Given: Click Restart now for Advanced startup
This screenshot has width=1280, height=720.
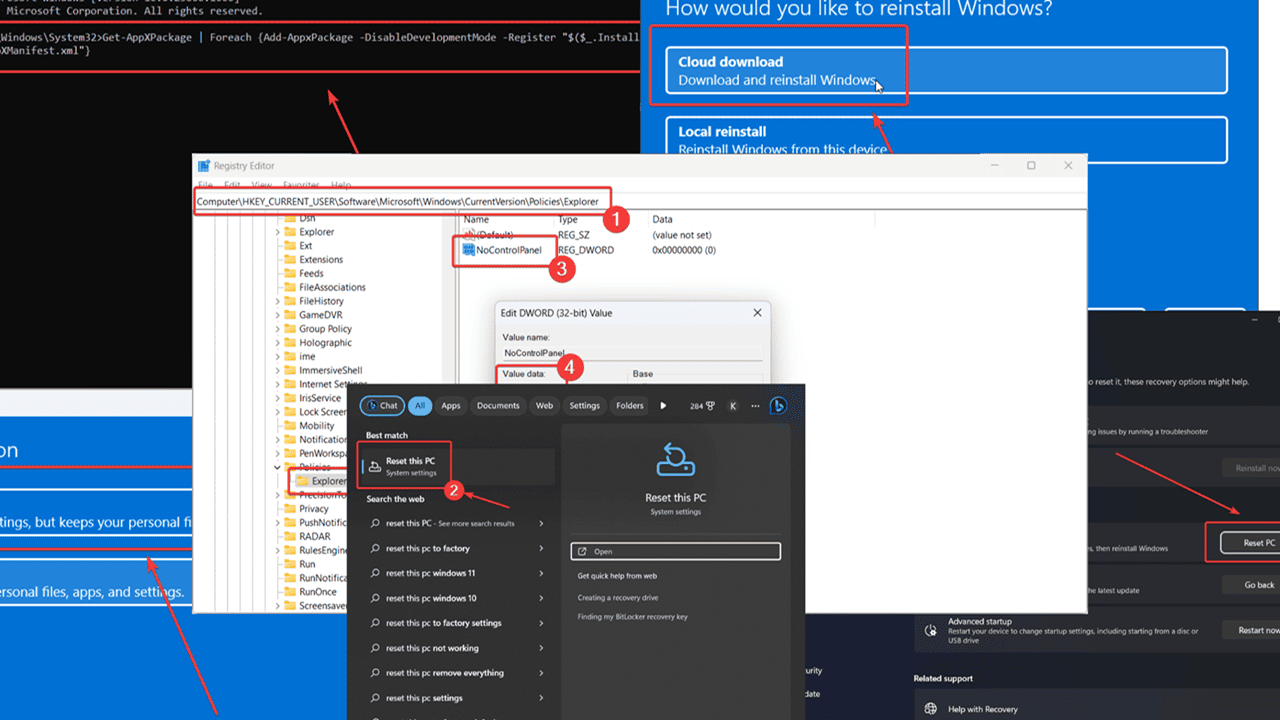Looking at the screenshot, I should 1251,630.
